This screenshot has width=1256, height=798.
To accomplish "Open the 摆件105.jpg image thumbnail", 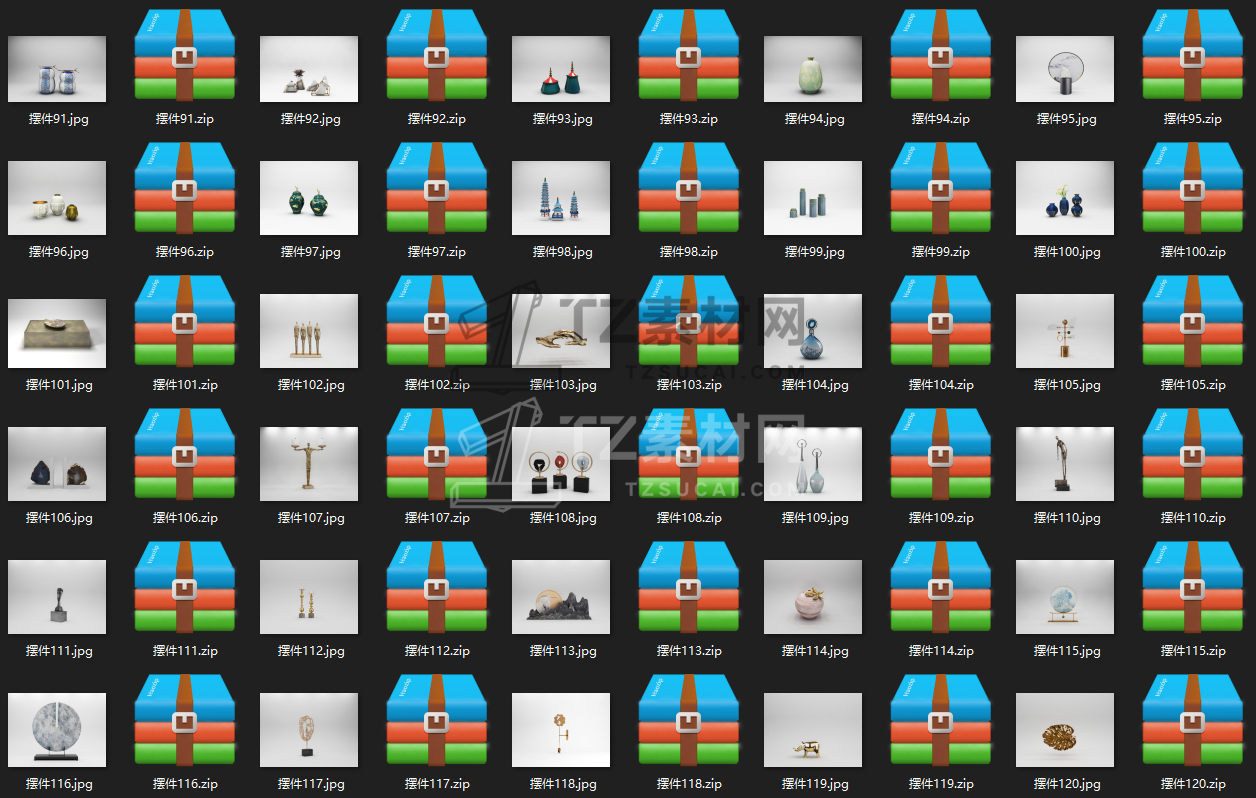I will pos(1065,331).
